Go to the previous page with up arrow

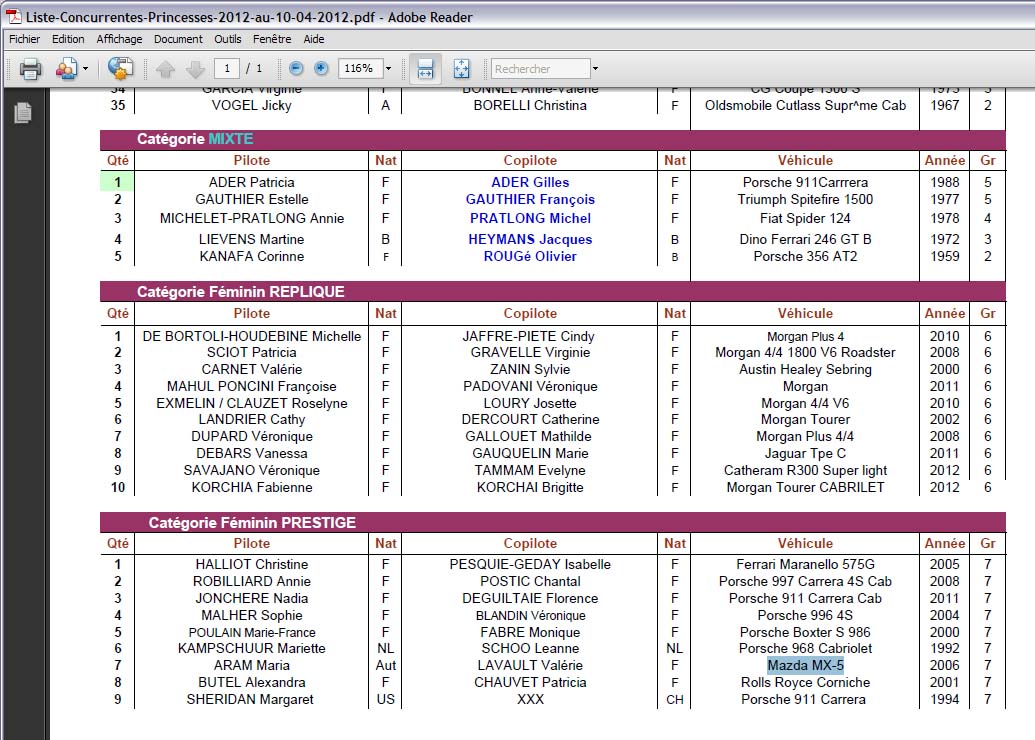(x=165, y=69)
